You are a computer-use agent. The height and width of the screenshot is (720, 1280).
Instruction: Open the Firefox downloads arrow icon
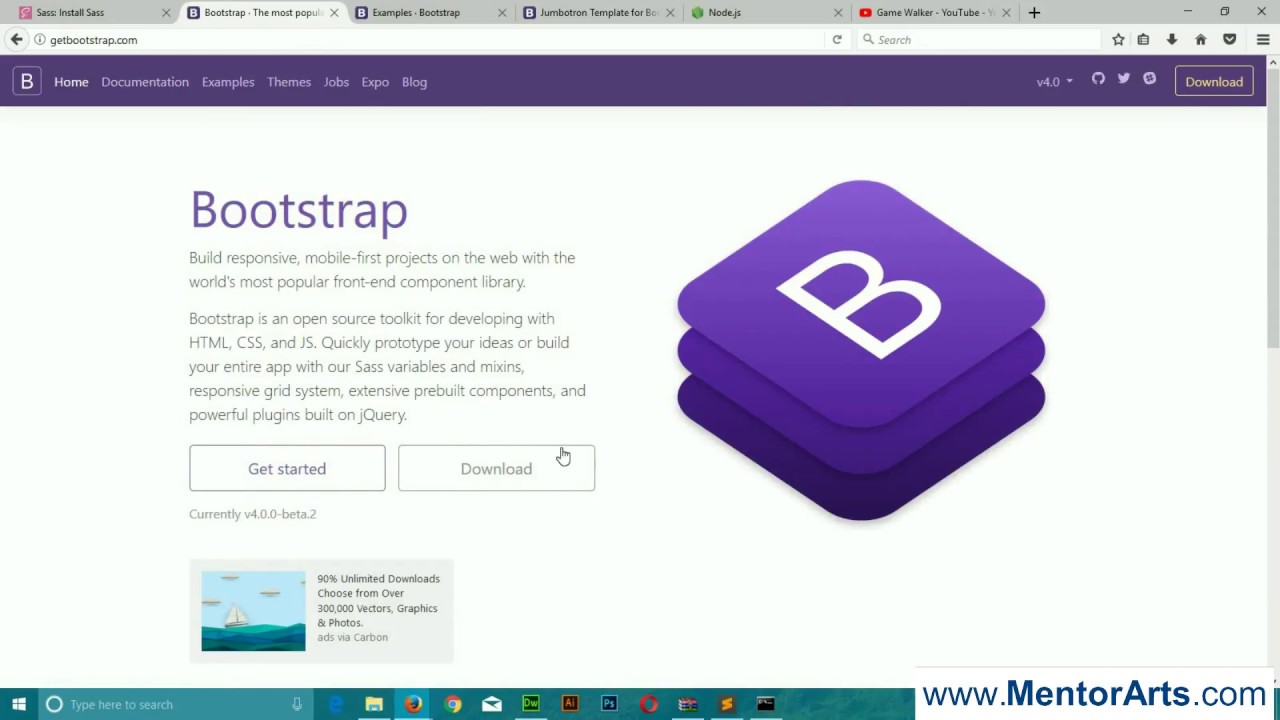coord(1172,39)
